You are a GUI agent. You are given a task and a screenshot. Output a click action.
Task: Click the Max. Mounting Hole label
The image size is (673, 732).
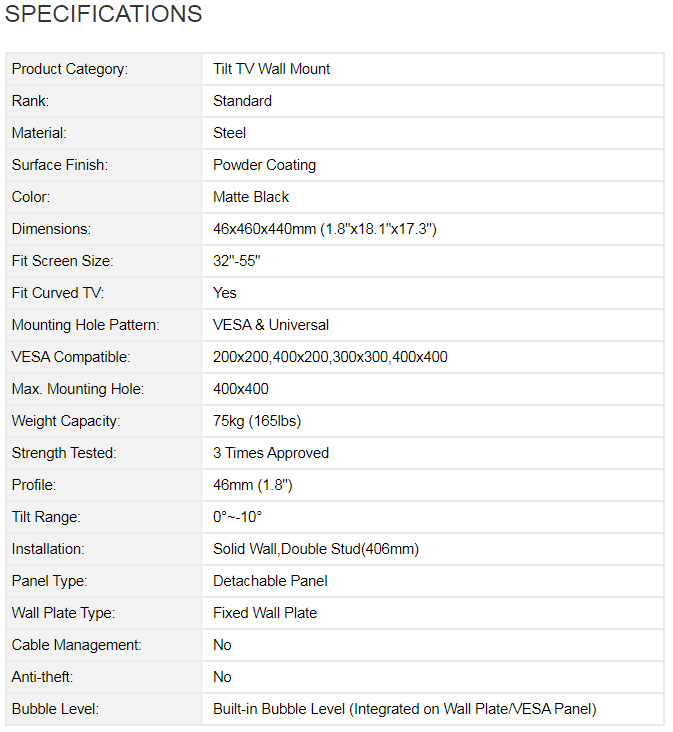click(x=78, y=389)
